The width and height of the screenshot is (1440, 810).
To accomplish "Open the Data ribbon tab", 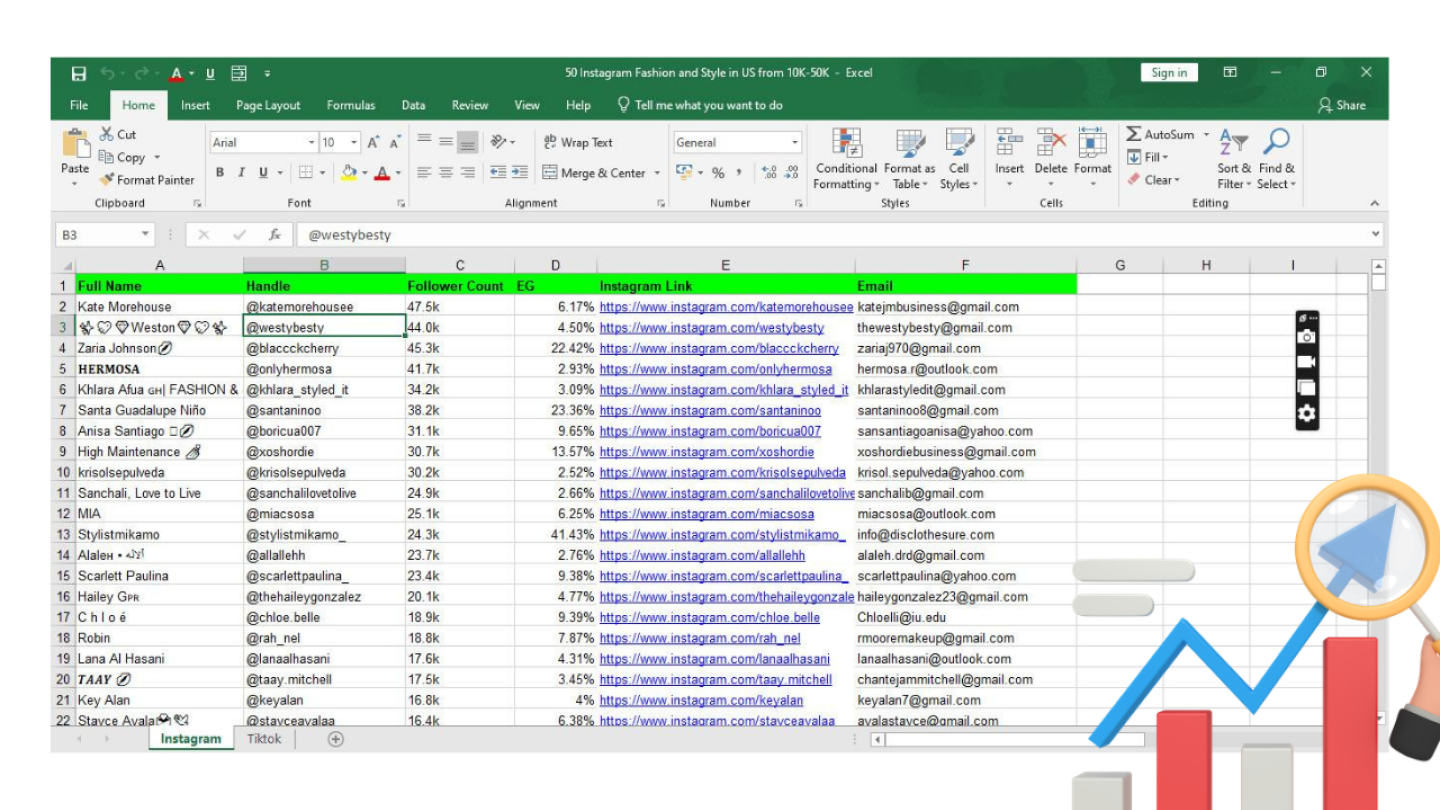I will (x=413, y=105).
